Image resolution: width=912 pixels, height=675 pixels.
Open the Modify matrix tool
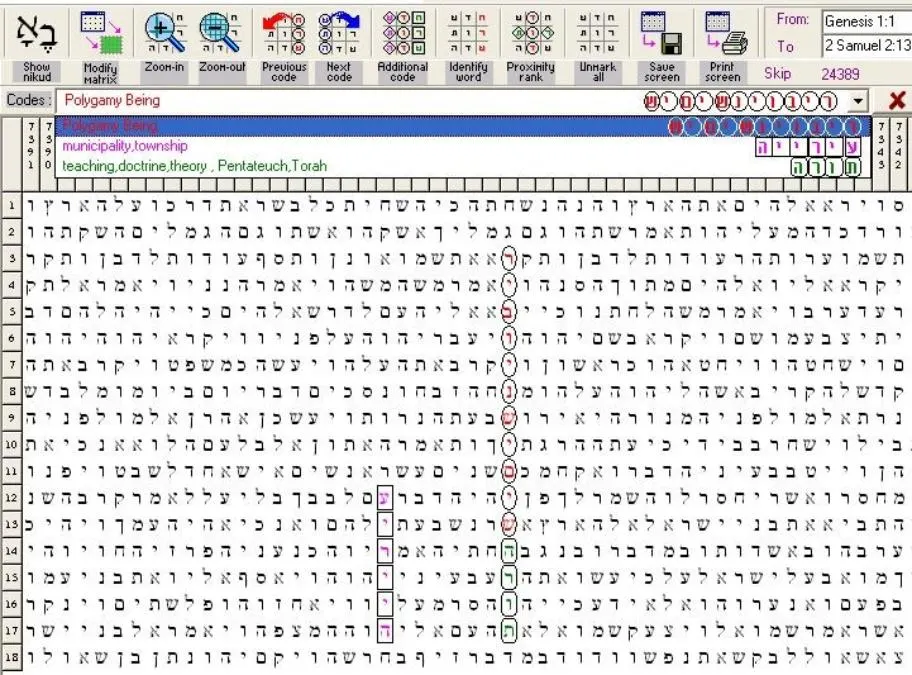tap(101, 47)
